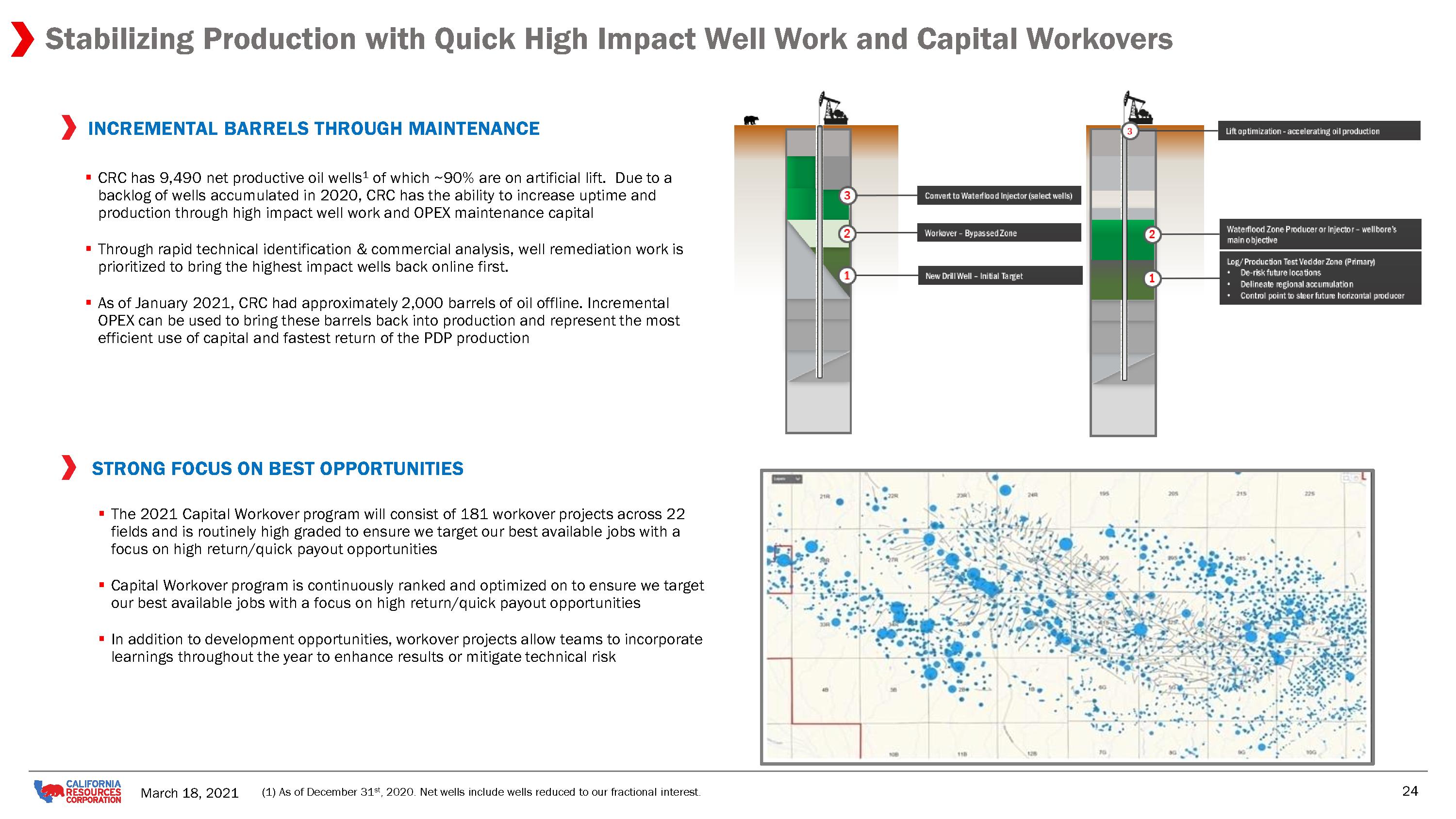
Task: Click the 7G grid label on the map
Action: [1102, 753]
